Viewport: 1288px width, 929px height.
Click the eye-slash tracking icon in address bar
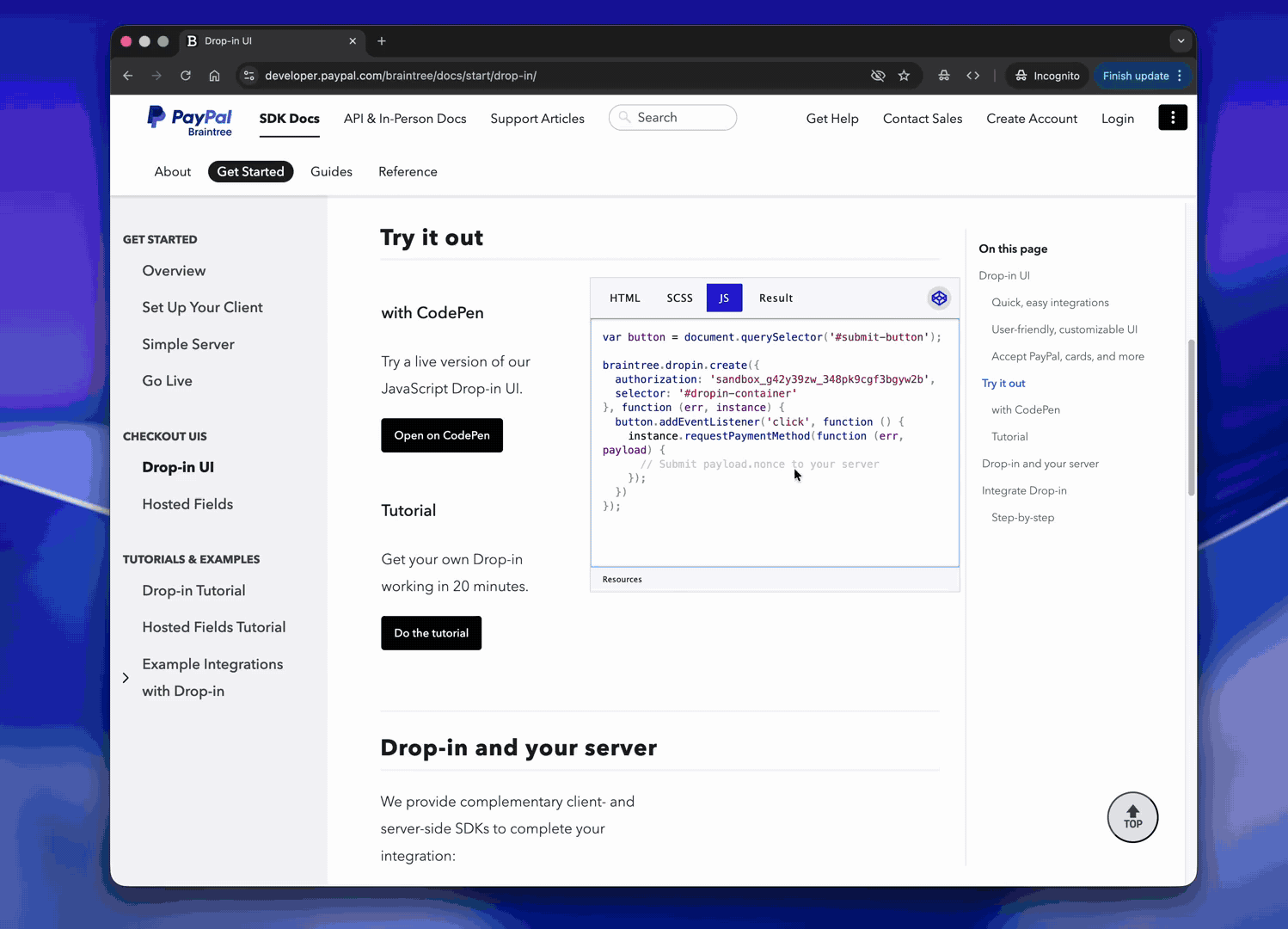coord(878,76)
